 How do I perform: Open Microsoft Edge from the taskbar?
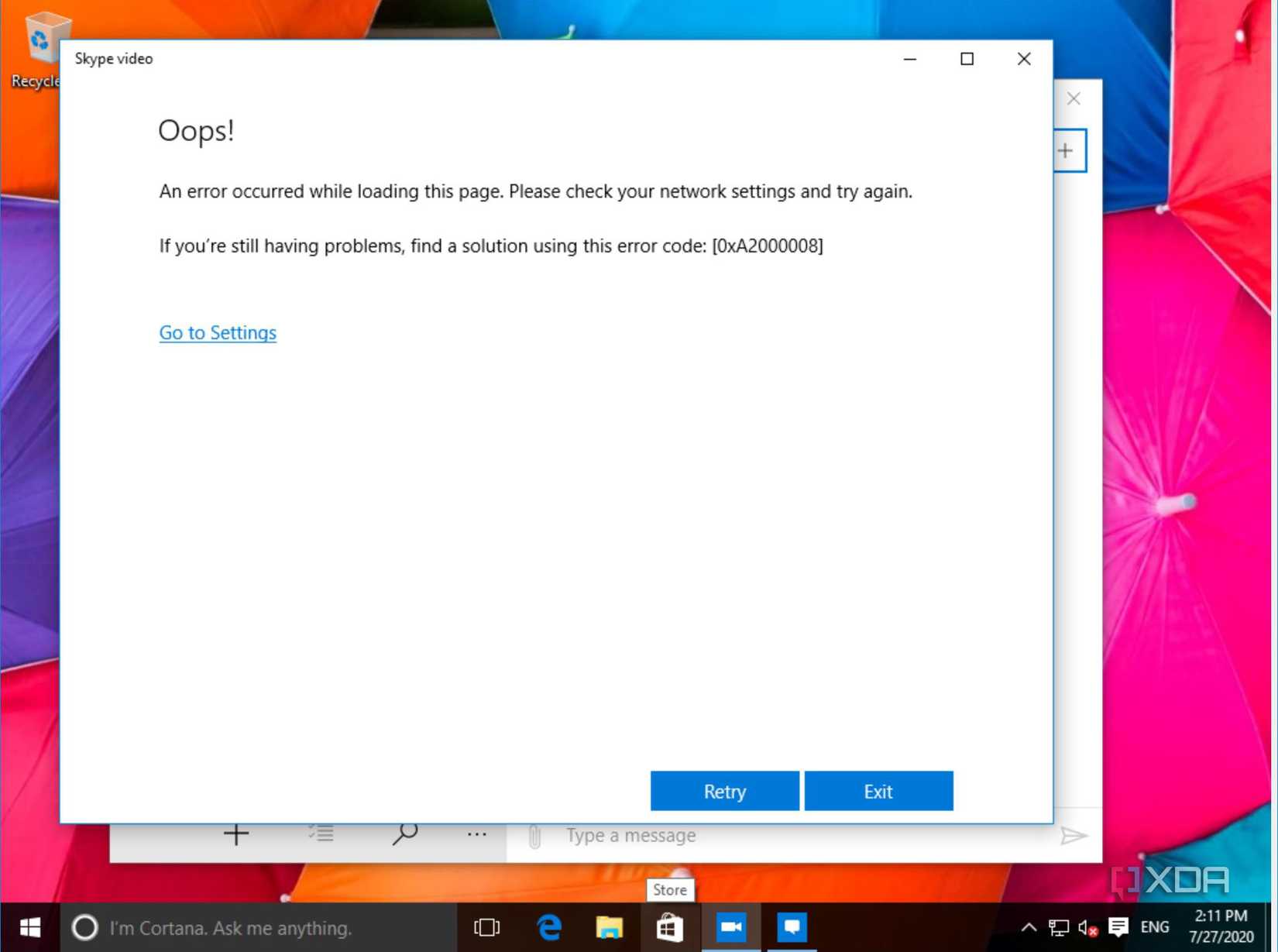tap(549, 927)
